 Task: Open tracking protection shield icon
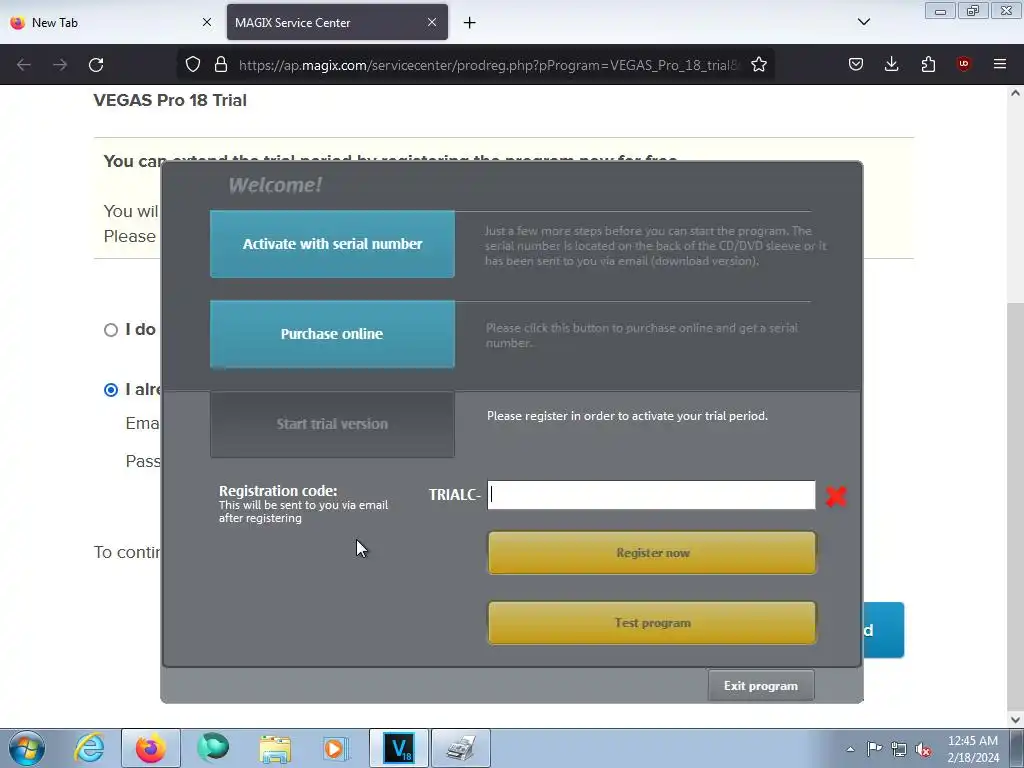click(193, 65)
